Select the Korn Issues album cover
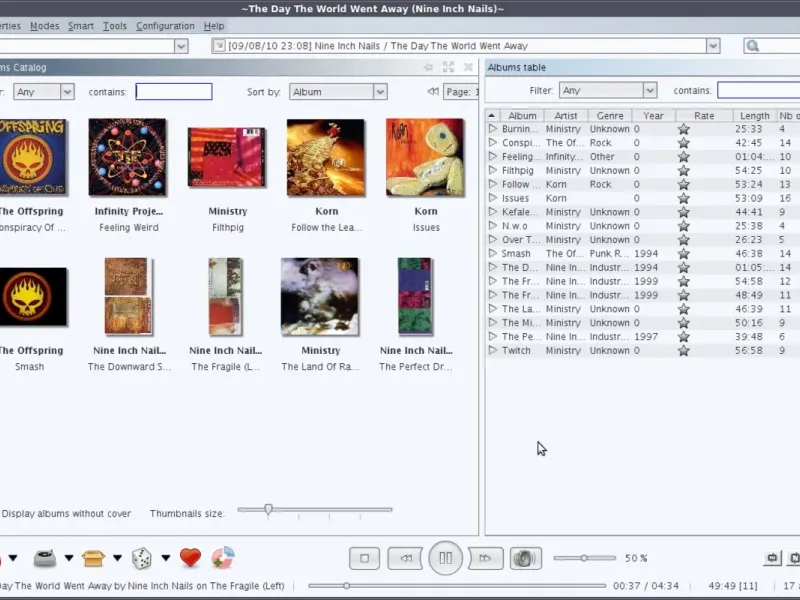The image size is (800, 600). pyautogui.click(x=425, y=158)
